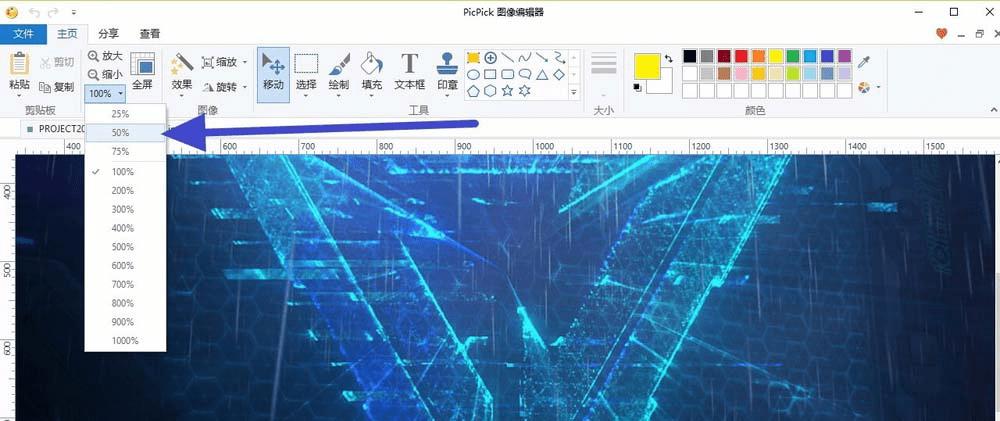Screen dimensions: 1000x421
Task: Select the purple palette swatch
Action: click(x=844, y=56)
